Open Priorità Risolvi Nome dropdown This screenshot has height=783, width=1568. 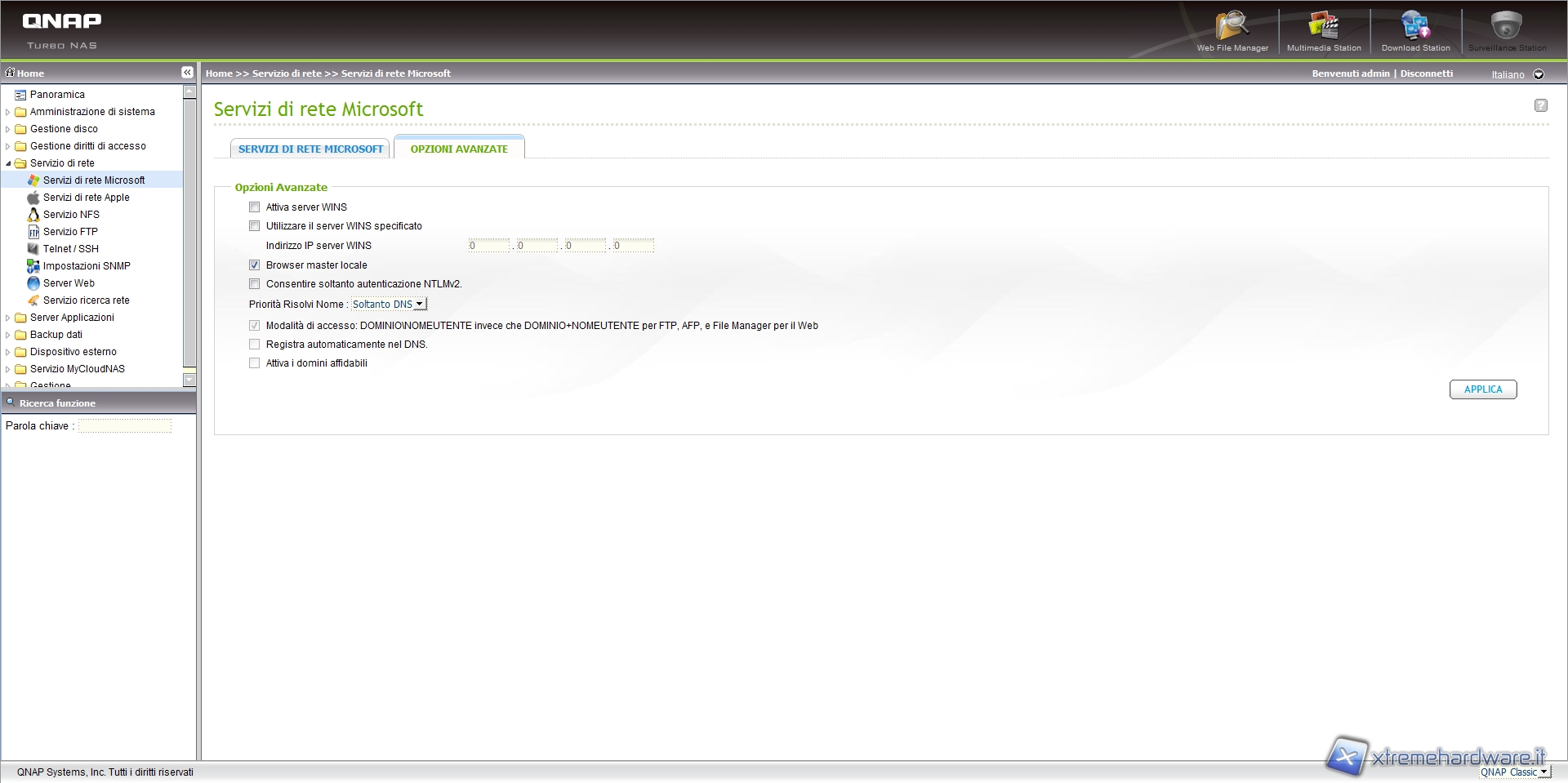(x=389, y=305)
